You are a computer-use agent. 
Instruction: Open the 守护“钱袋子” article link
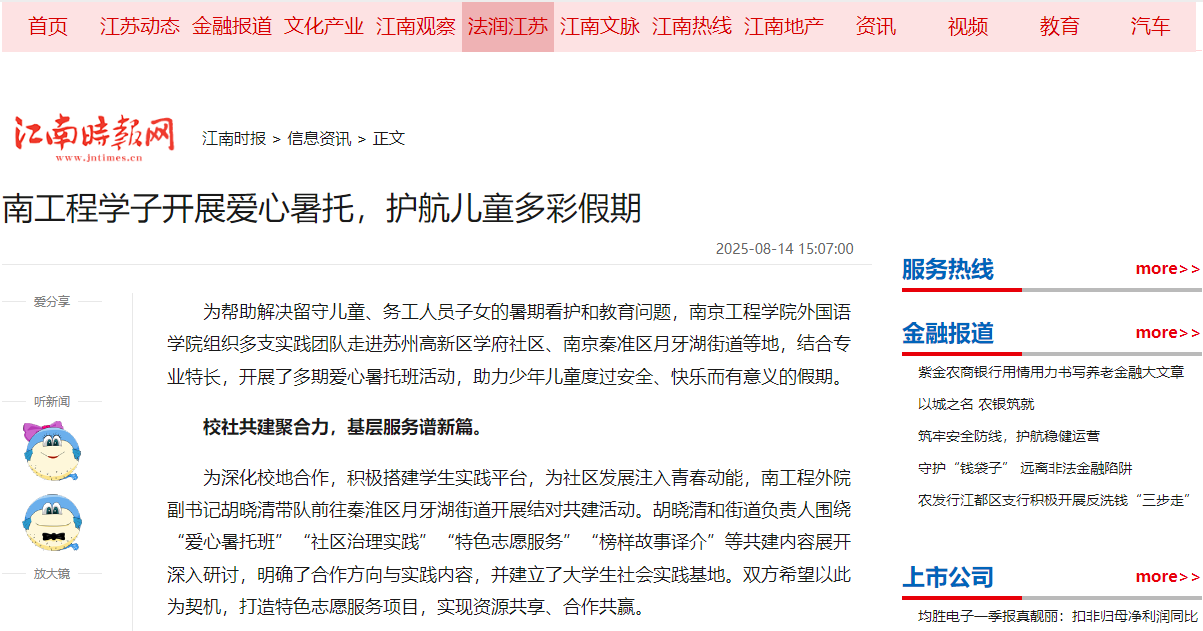pyautogui.click(x=1025, y=468)
